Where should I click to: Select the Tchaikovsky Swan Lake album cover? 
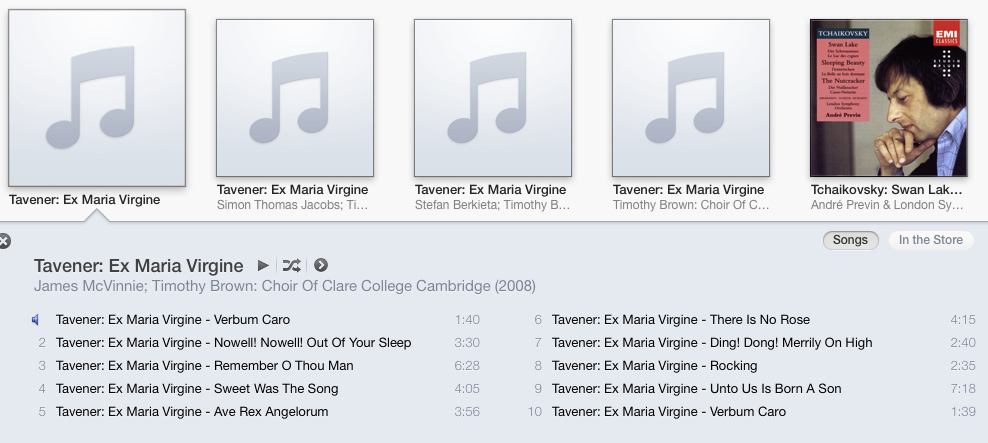pos(888,98)
